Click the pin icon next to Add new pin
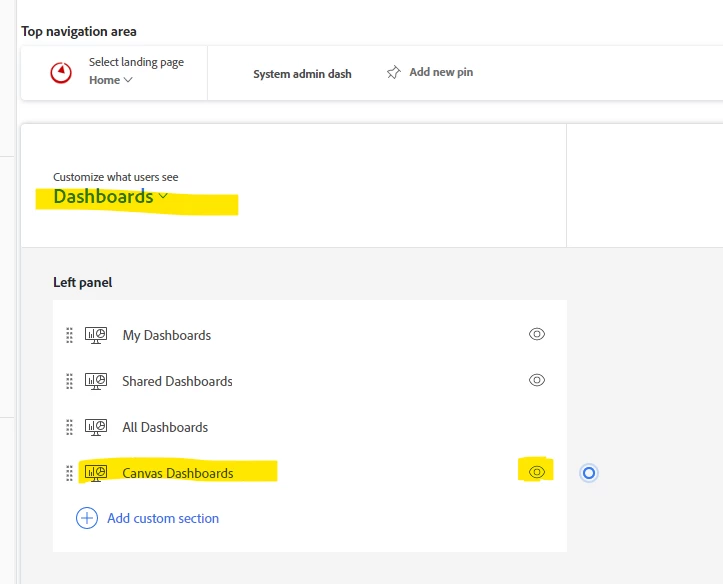Screen dimensions: 723x584 [393, 72]
